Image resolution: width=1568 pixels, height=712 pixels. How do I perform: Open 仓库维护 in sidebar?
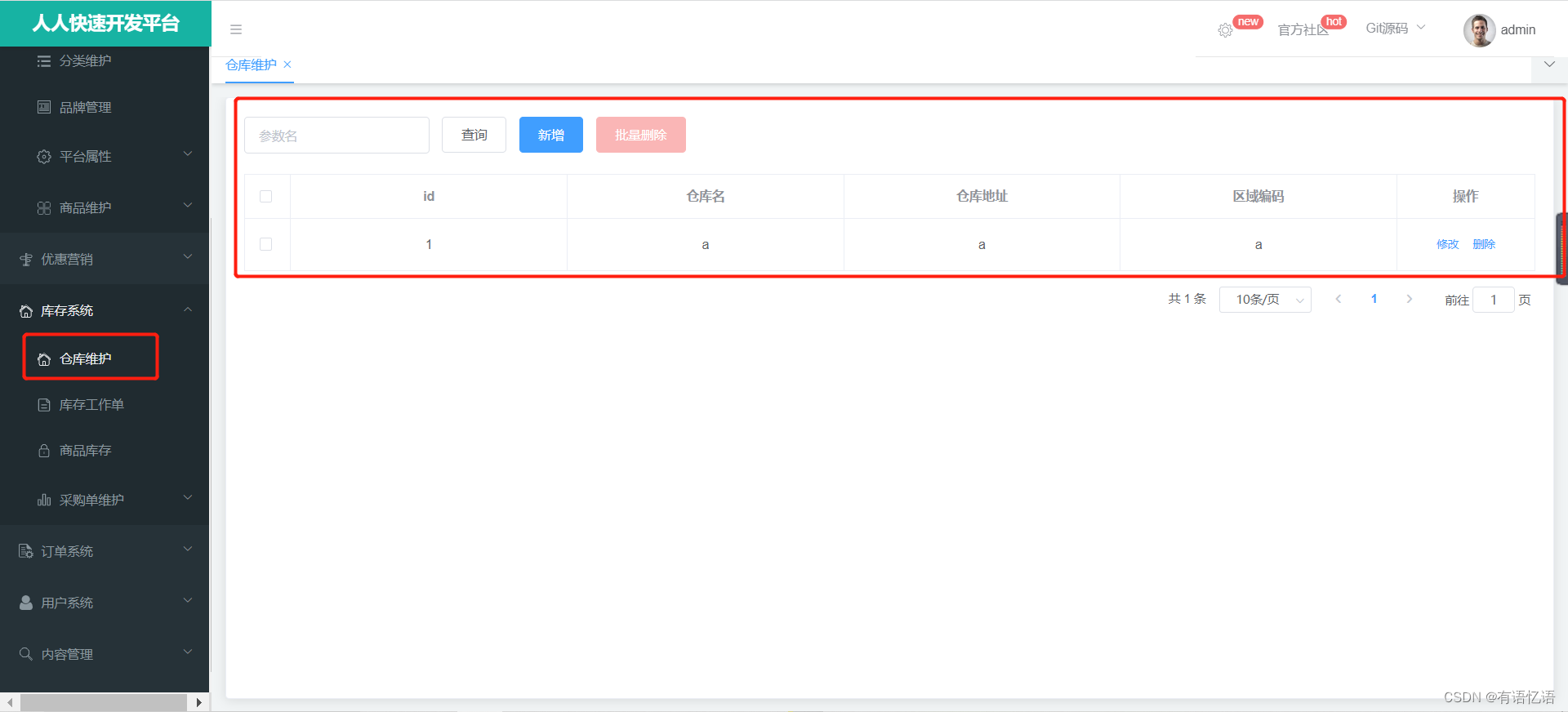pos(86,359)
